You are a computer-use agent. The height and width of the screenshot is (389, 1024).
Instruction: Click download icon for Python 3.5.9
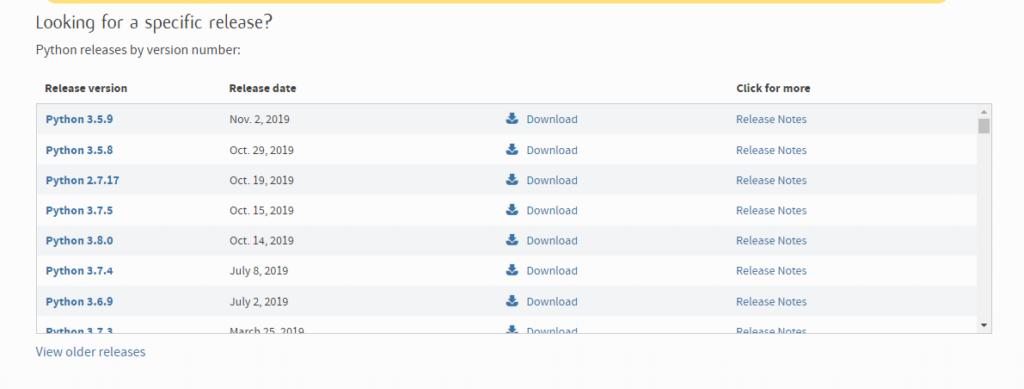512,119
